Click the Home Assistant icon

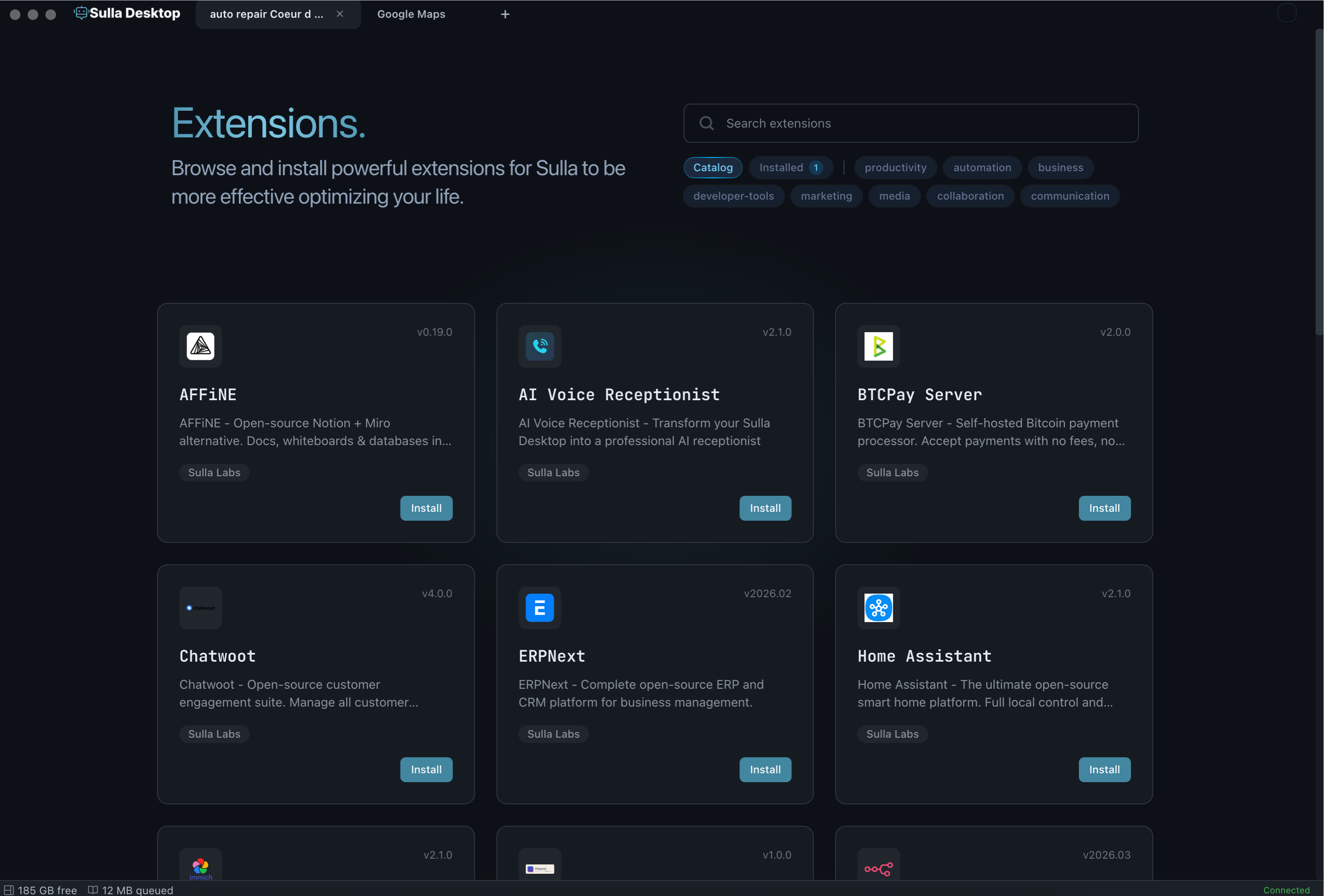[879, 607]
